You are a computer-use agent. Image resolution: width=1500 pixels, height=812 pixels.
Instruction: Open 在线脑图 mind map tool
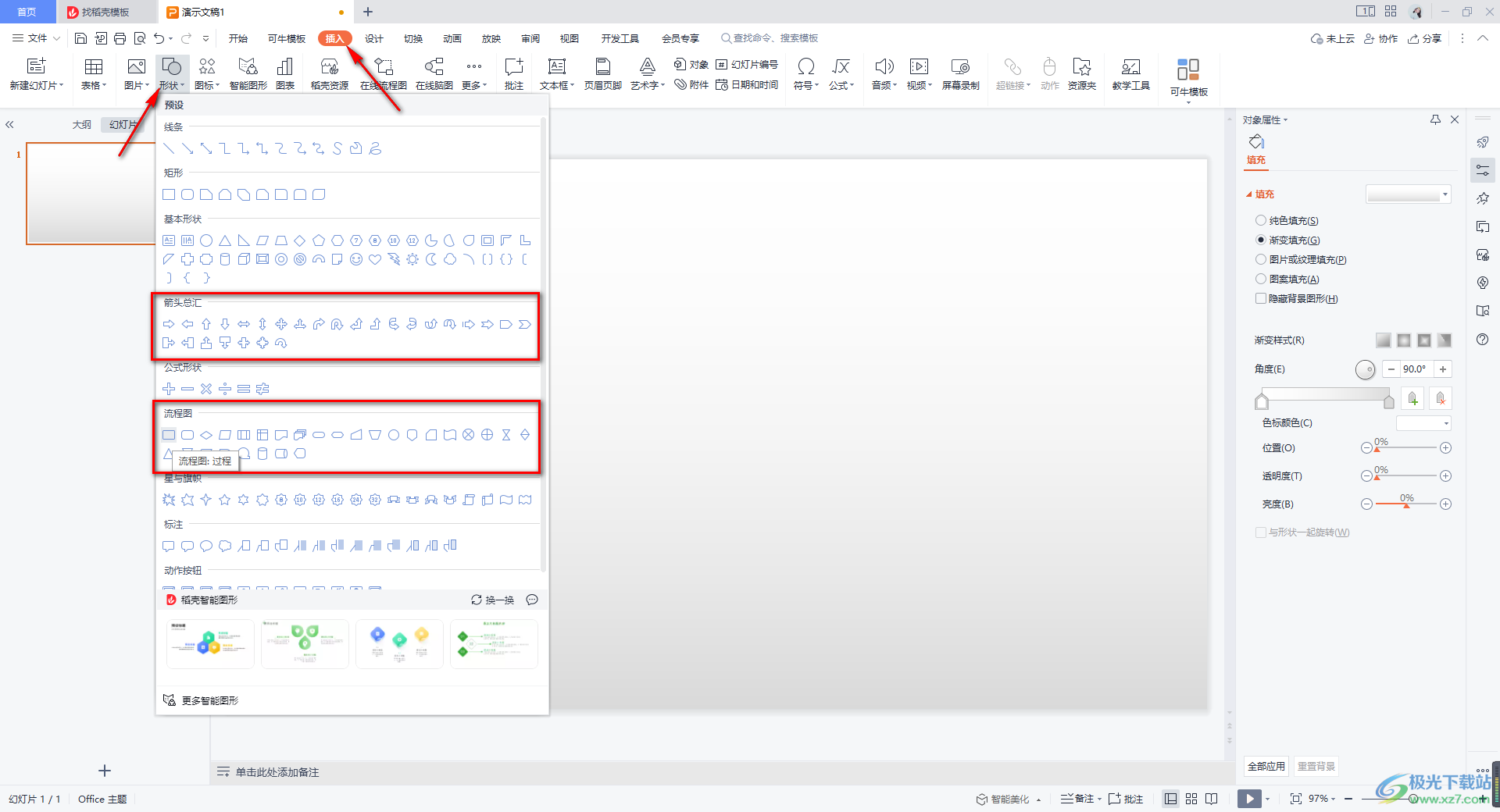tap(434, 74)
